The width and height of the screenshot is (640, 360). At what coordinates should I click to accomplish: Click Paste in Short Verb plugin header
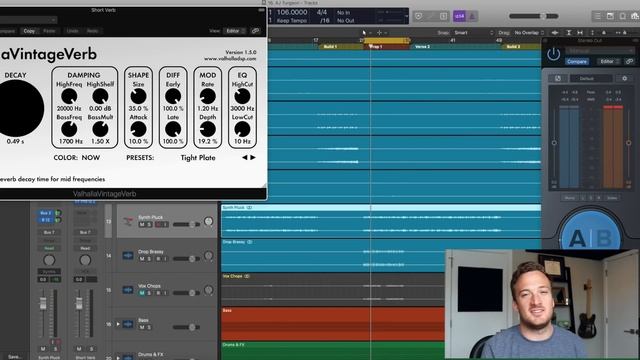(x=49, y=31)
